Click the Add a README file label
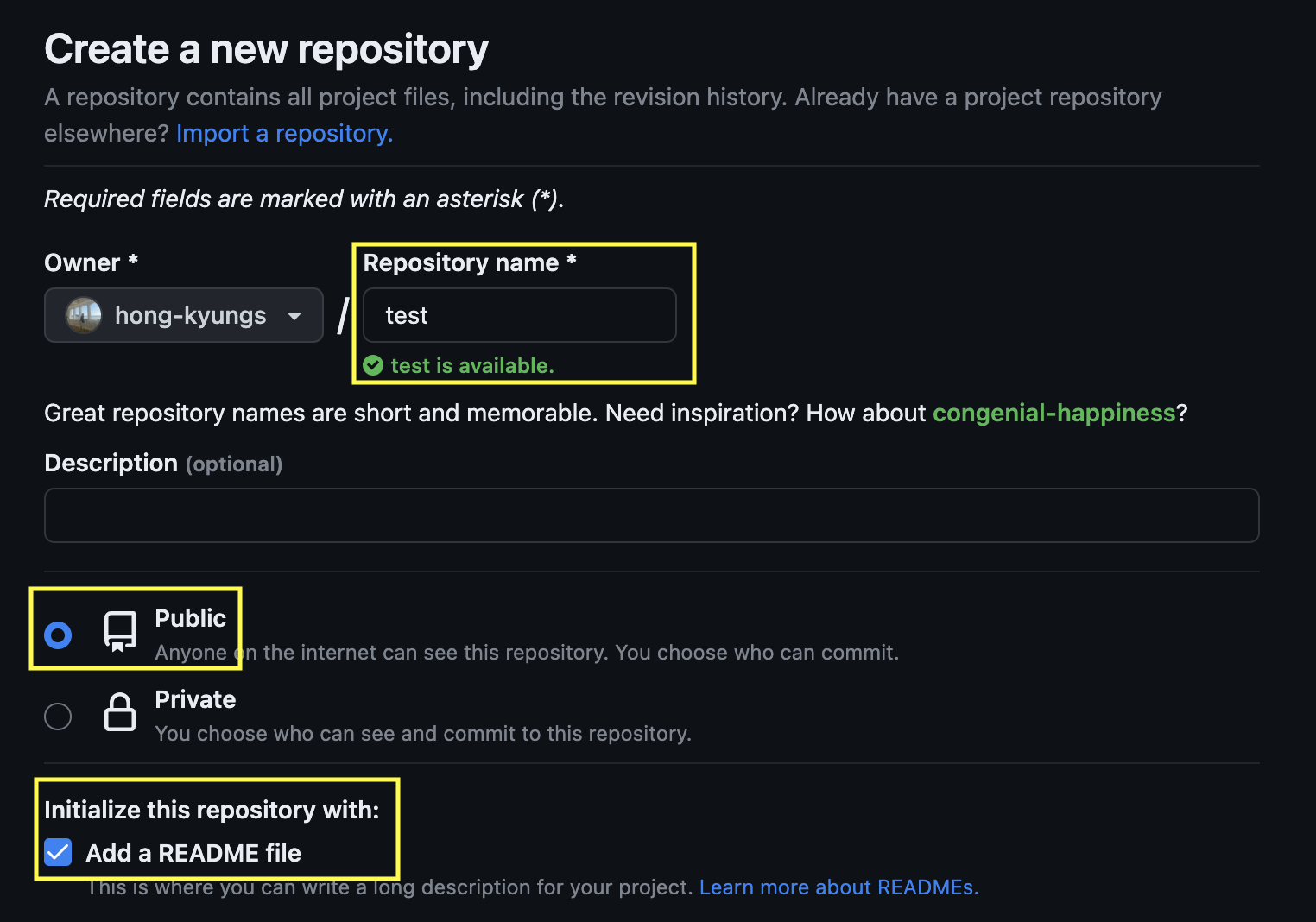Screen dimensions: 1316x922 [193, 853]
